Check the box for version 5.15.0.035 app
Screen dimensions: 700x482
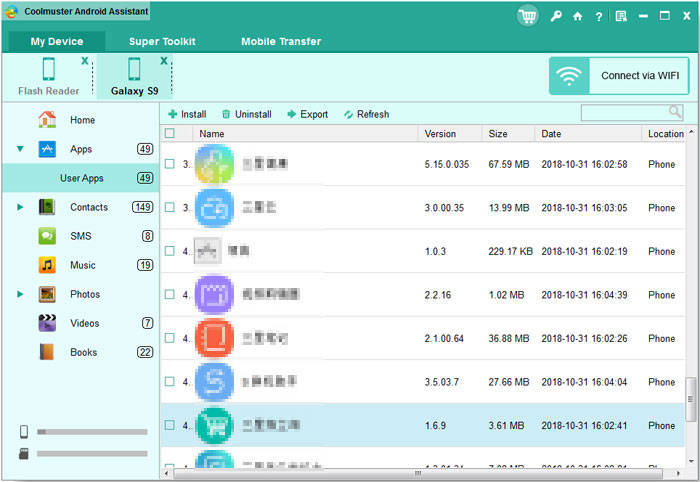pyautogui.click(x=170, y=164)
